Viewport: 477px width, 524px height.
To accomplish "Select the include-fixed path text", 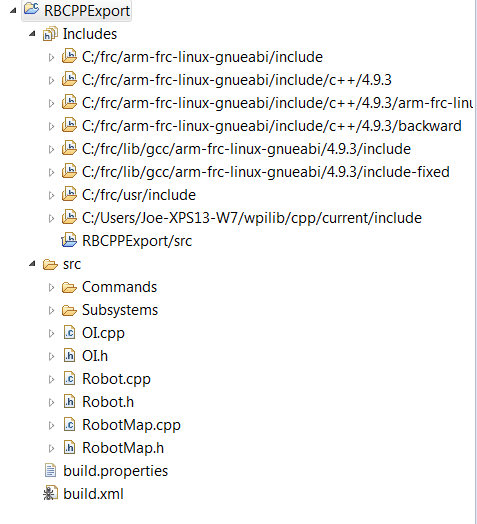I will (266, 172).
